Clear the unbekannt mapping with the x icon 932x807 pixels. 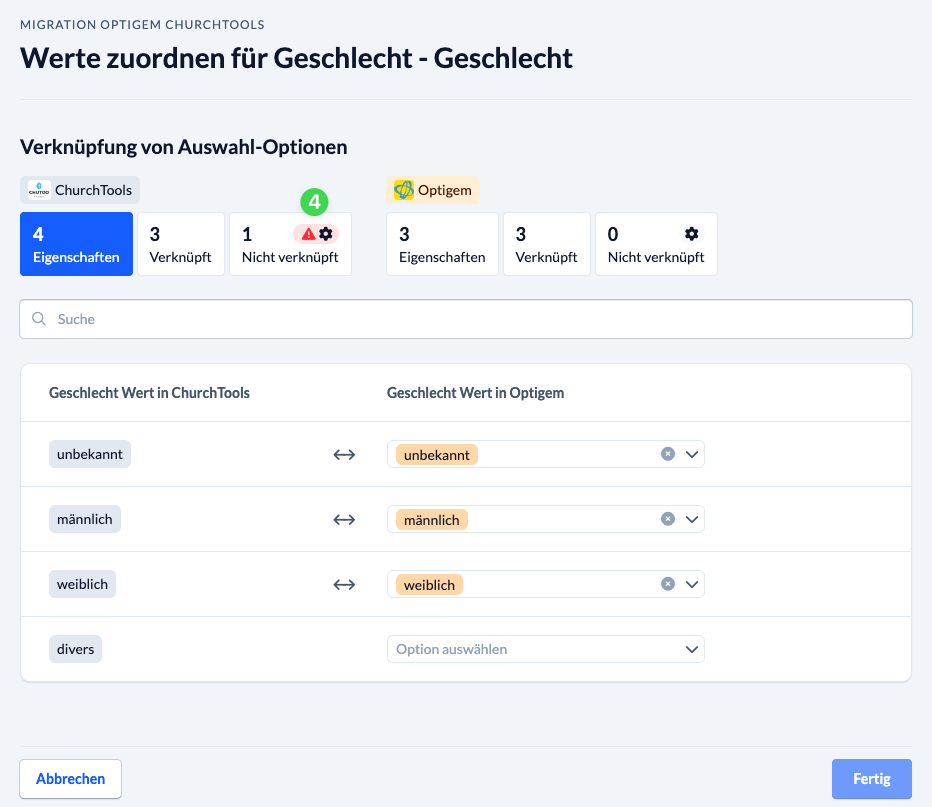(668, 454)
